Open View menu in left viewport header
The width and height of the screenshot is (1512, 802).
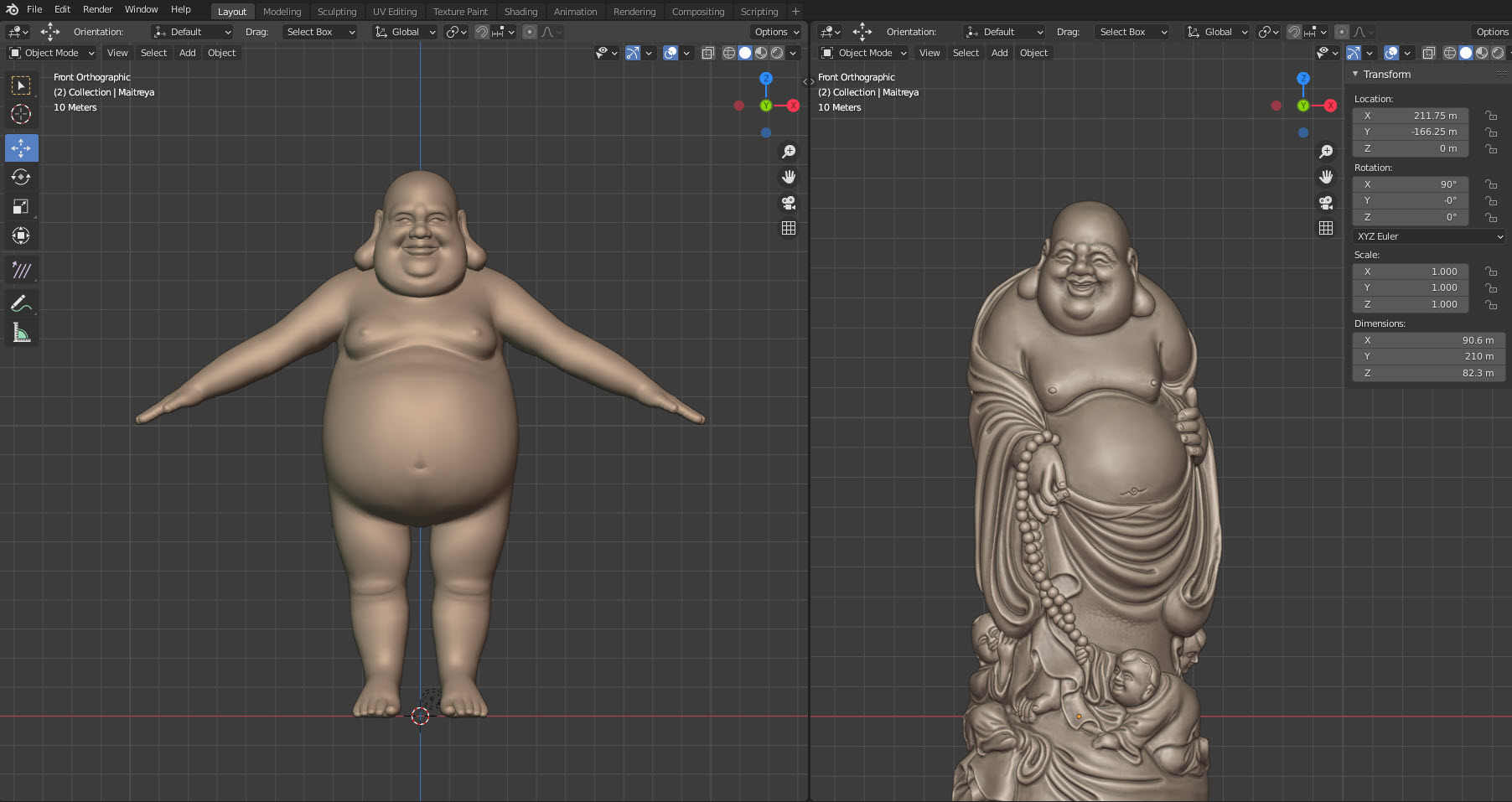[117, 53]
